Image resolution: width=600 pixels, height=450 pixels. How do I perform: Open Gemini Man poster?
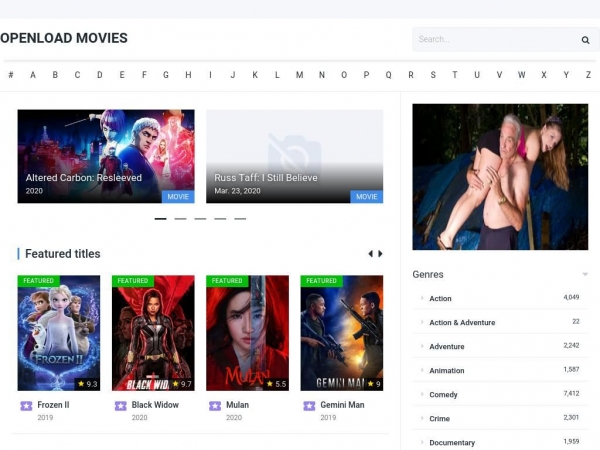click(342, 333)
